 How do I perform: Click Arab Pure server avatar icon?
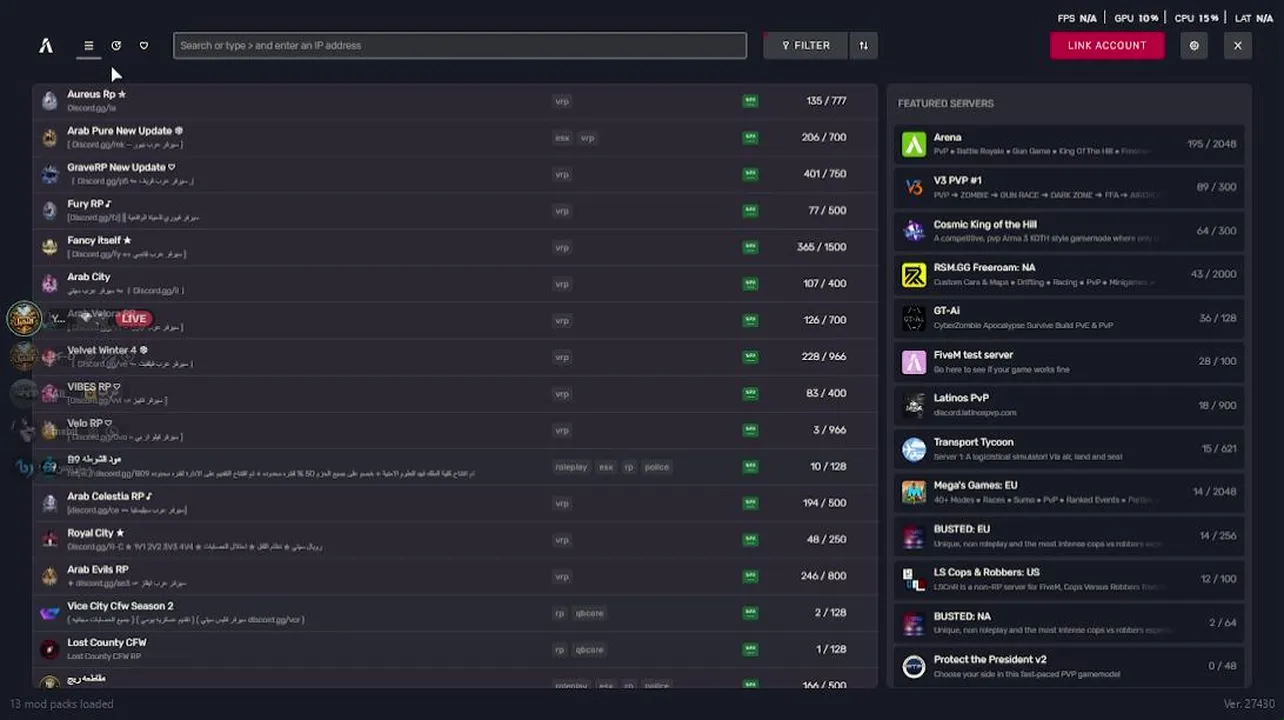[50, 137]
